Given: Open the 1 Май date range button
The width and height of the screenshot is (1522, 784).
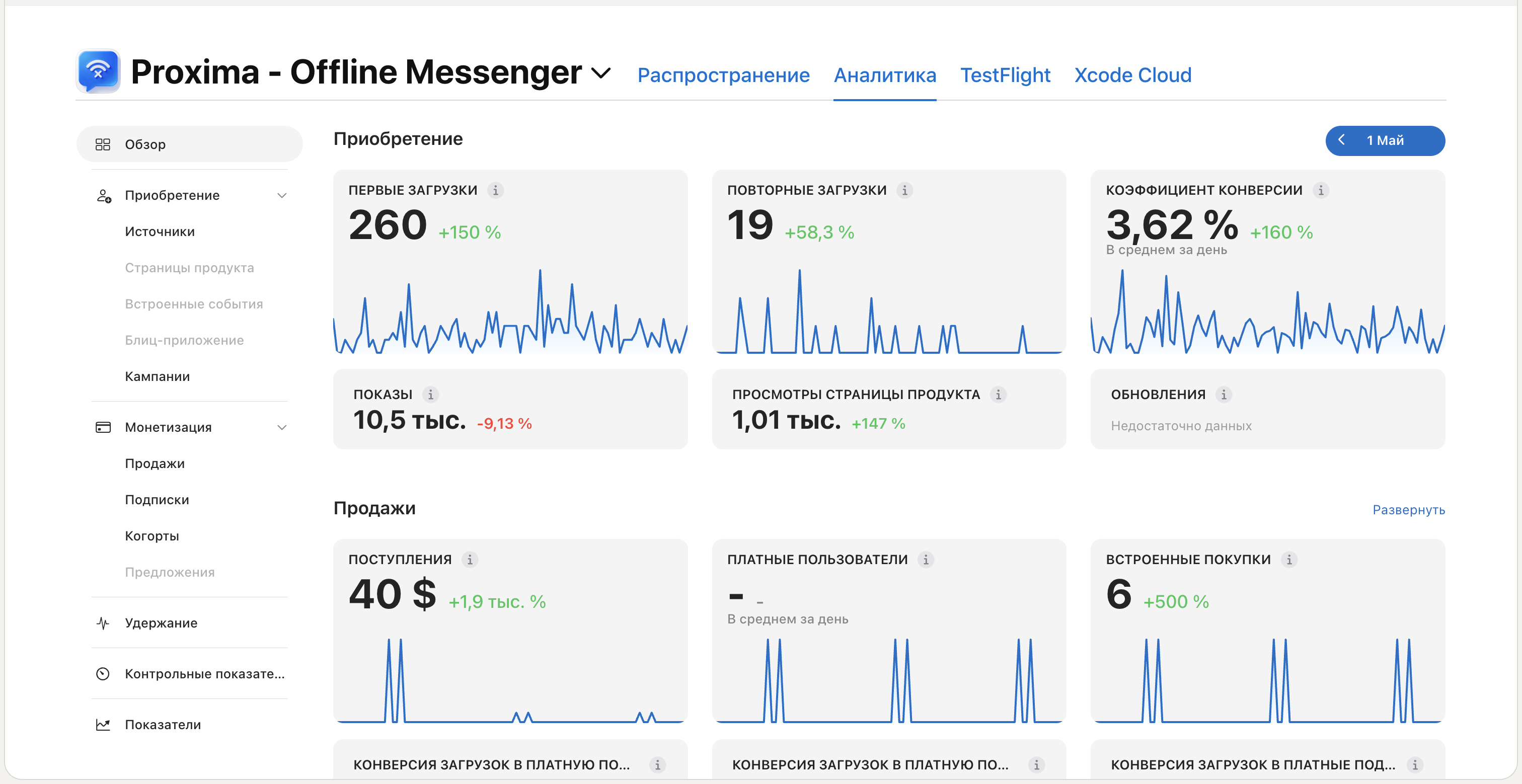Looking at the screenshot, I should (1385, 140).
